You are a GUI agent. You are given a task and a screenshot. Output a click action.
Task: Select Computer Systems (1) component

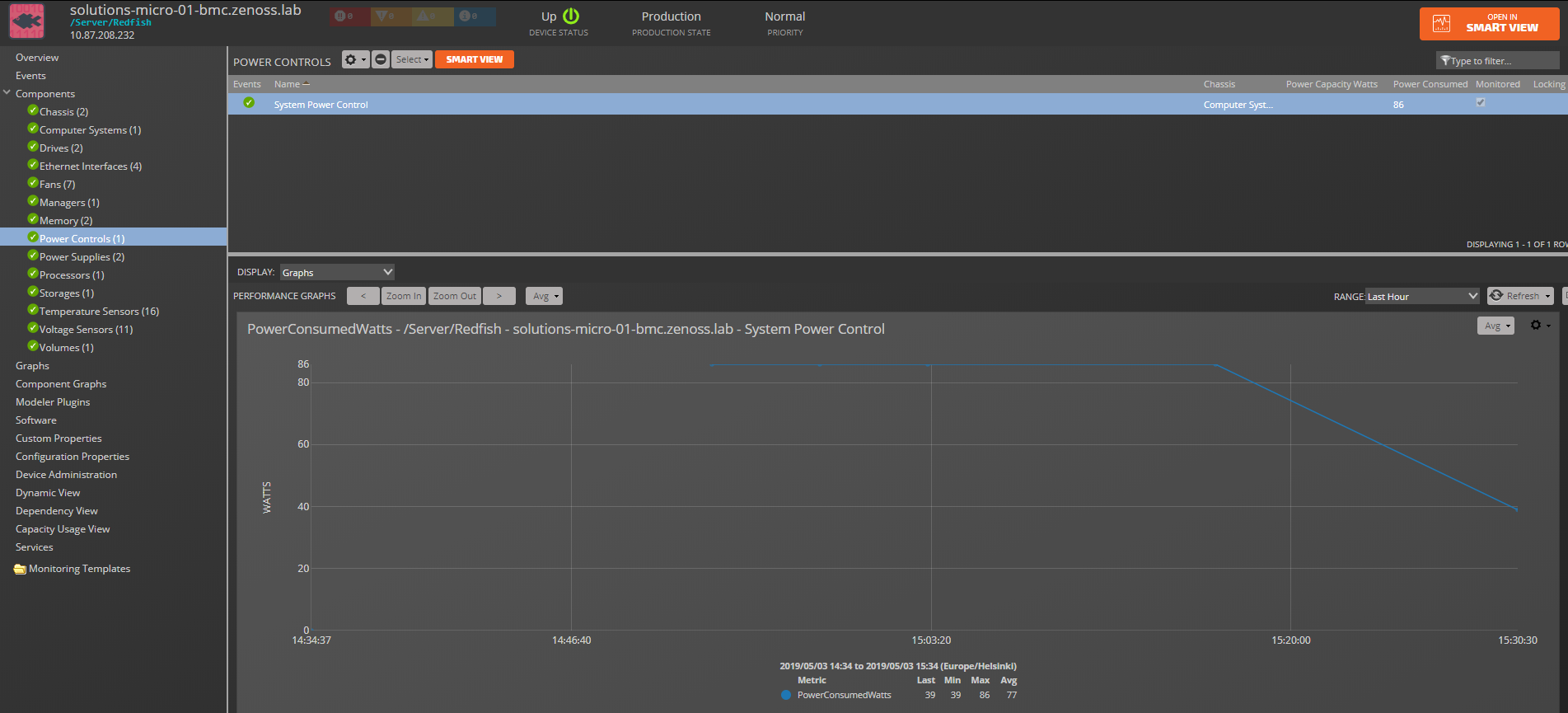click(x=90, y=130)
